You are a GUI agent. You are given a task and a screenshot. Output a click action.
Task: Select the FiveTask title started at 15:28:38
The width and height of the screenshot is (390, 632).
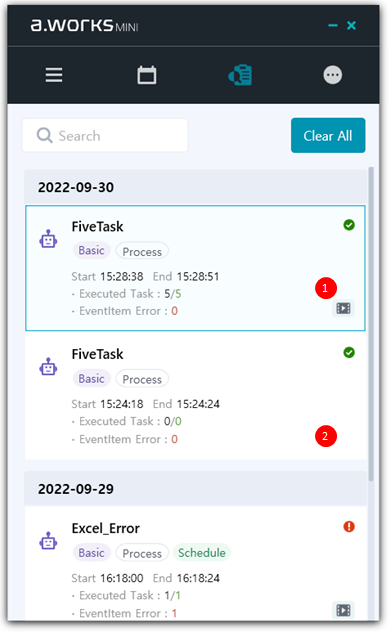(x=98, y=227)
